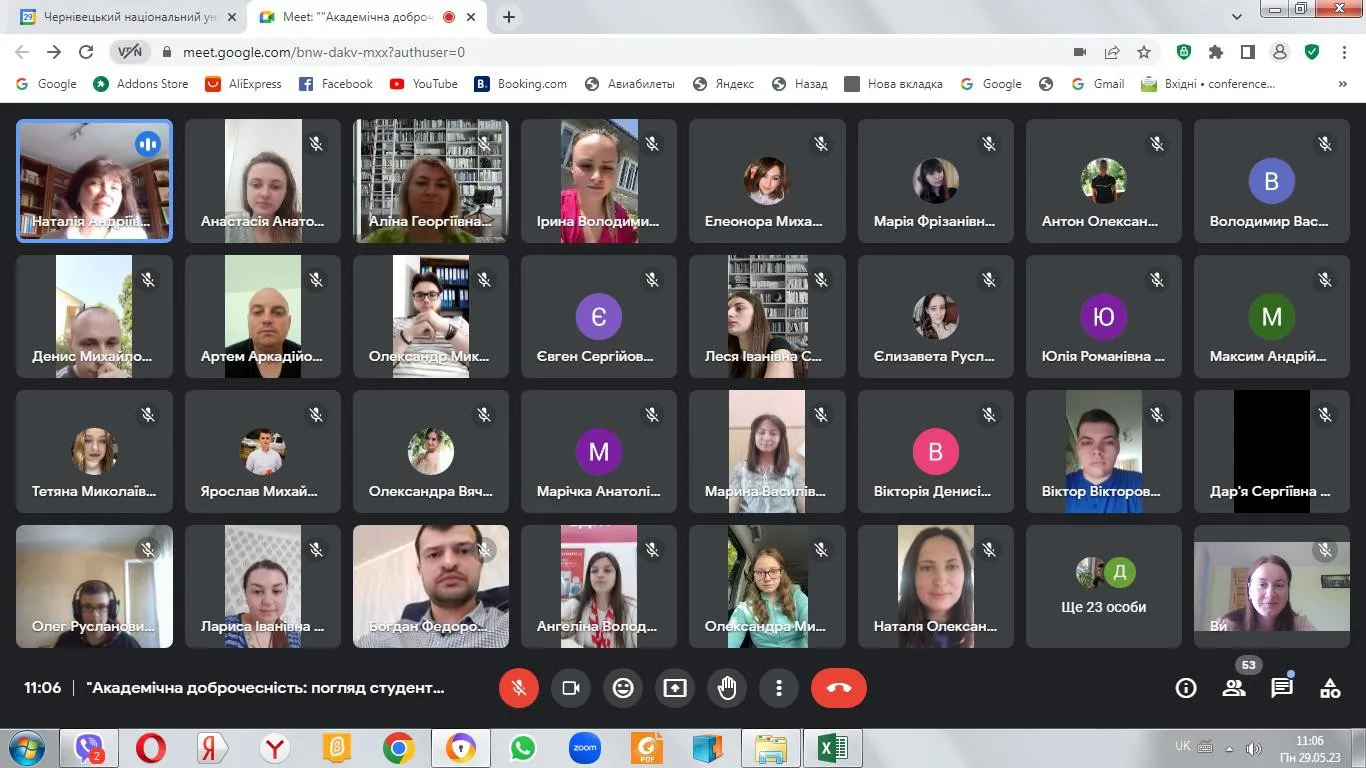Viewport: 1366px width, 768px height.
Task: Open the chat with everyone panel
Action: 1282,688
